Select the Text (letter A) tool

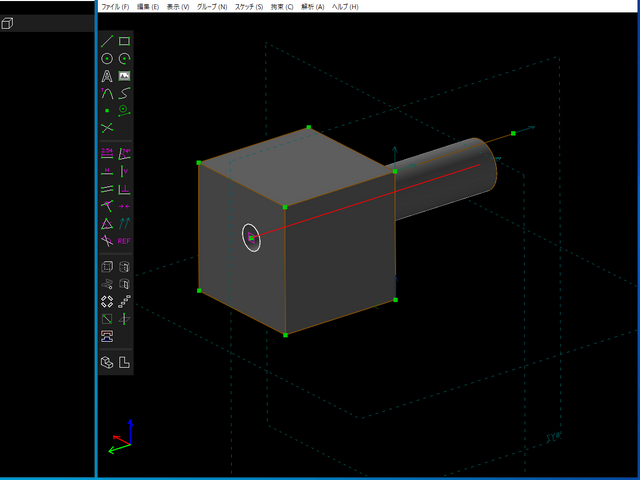point(107,76)
